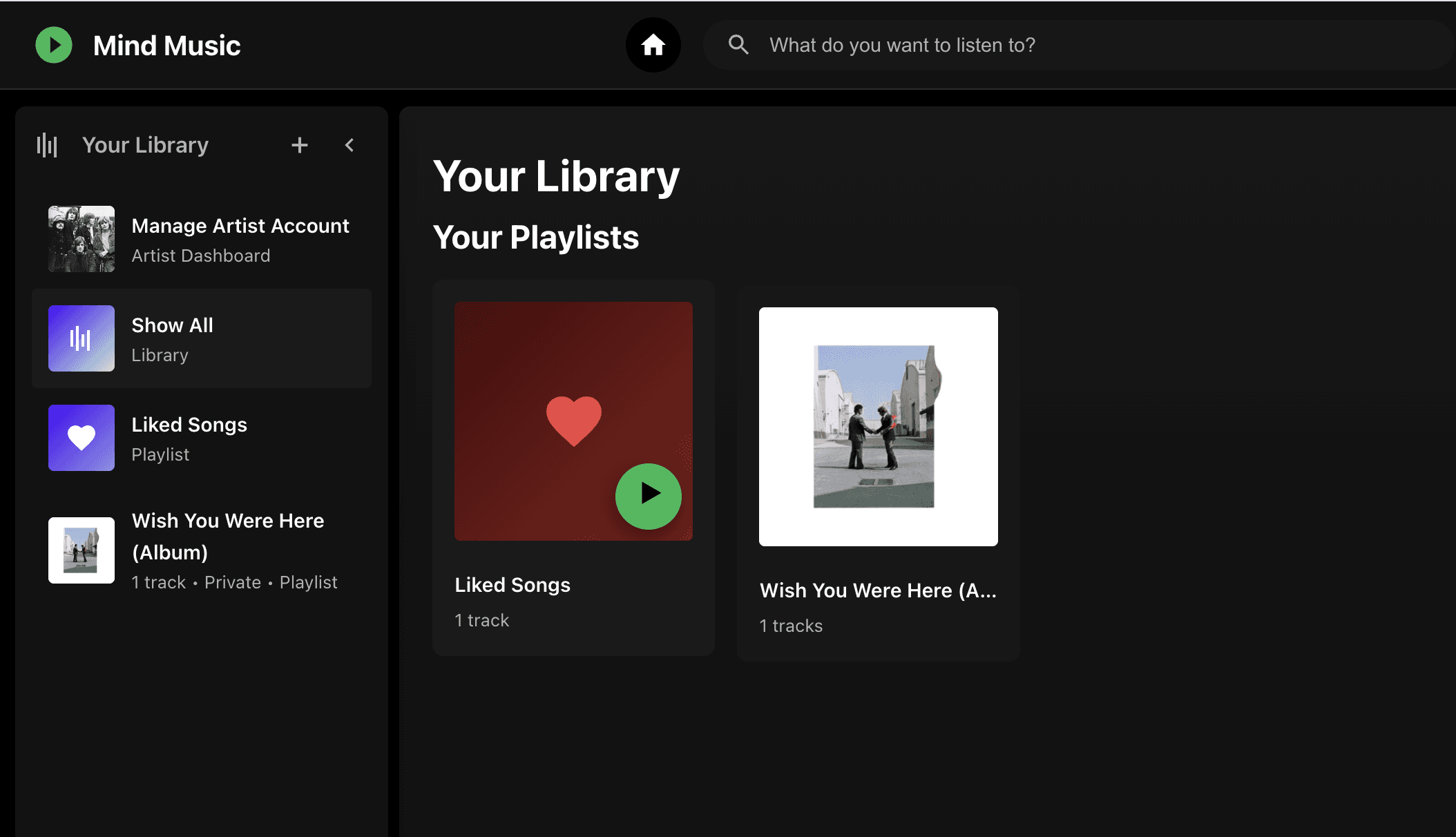The width and height of the screenshot is (1456, 837).
Task: Open Liked Songs playlist from sidebar
Action: [189, 425]
